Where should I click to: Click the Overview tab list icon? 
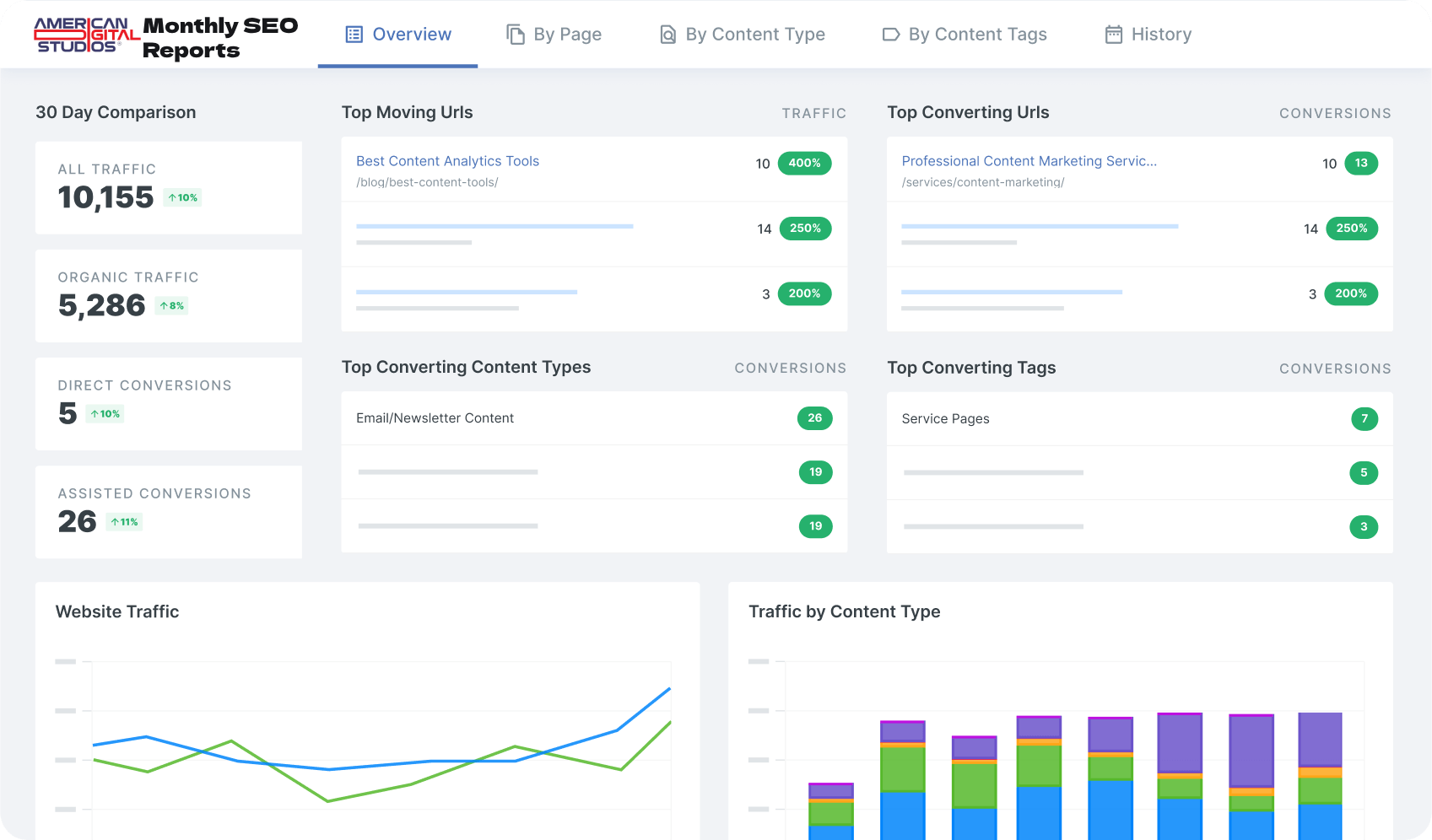point(354,35)
